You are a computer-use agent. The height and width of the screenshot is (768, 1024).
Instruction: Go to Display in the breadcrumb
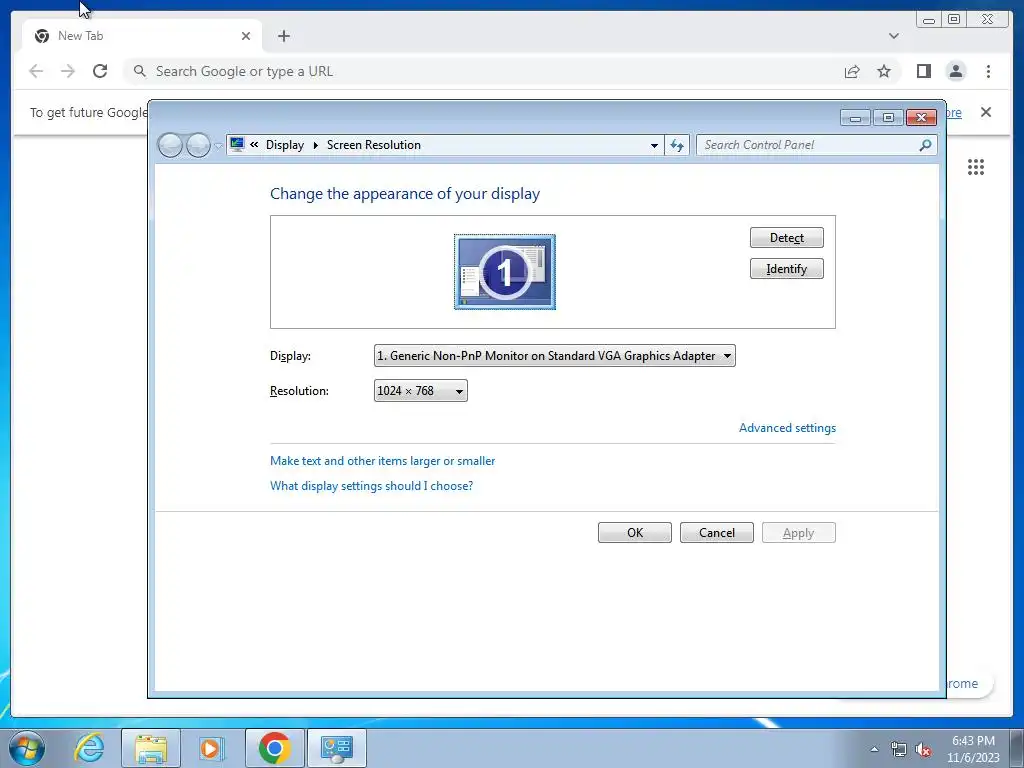[x=285, y=145]
